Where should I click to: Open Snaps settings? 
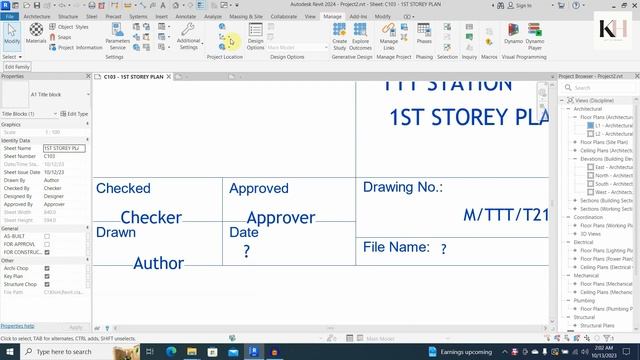60,37
